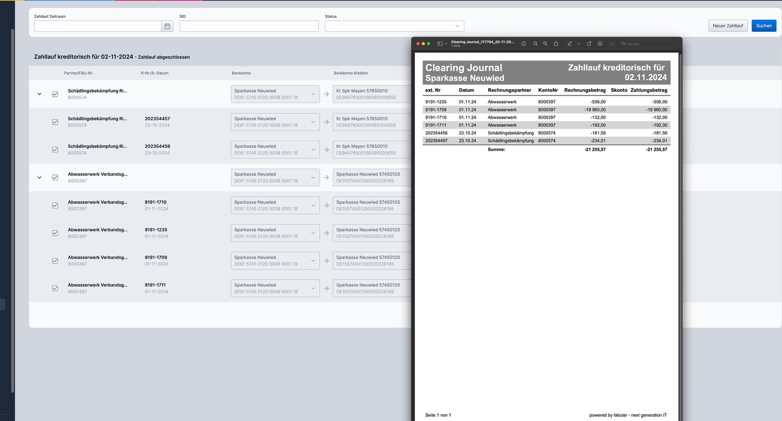Open the sidebar view dropdown arrow in Preview
This screenshot has width=782, height=421.
[x=446, y=44]
